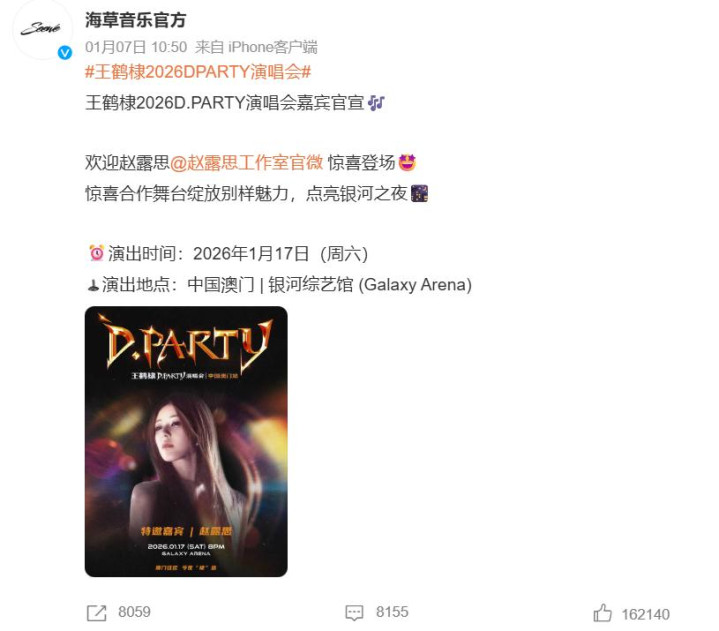Click the 01月07日 10:50 timestamp
Image resolution: width=719 pixels, height=631 pixels.
click(136, 47)
